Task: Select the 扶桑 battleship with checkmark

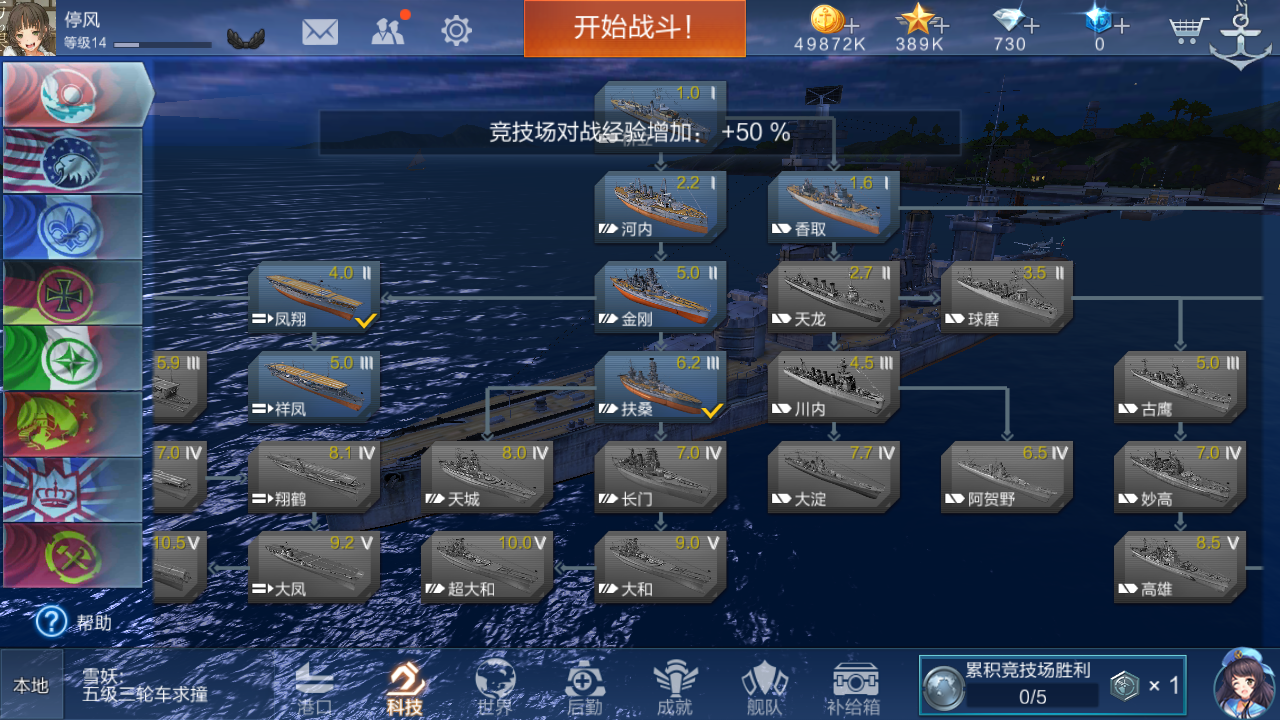Action: (661, 386)
